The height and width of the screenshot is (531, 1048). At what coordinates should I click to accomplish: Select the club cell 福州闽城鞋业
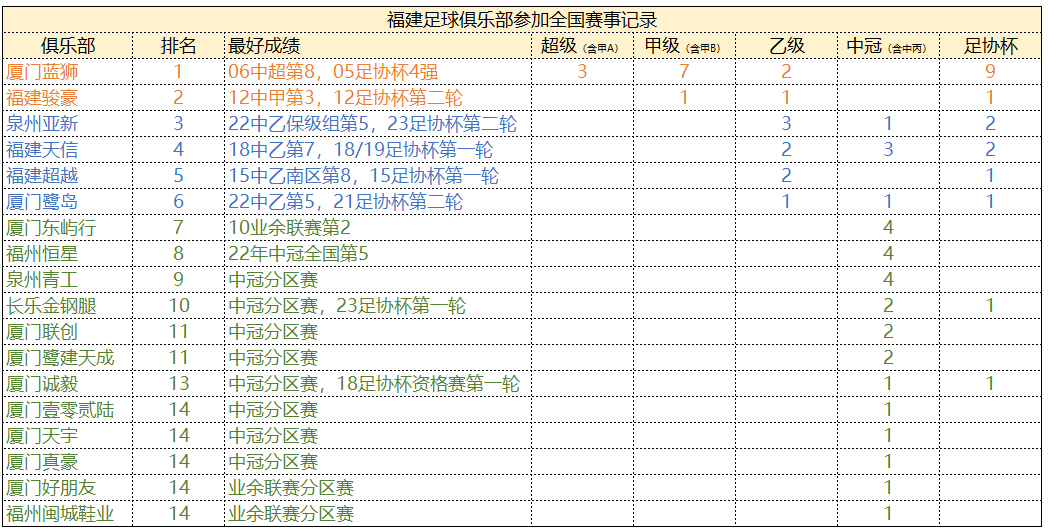click(68, 513)
